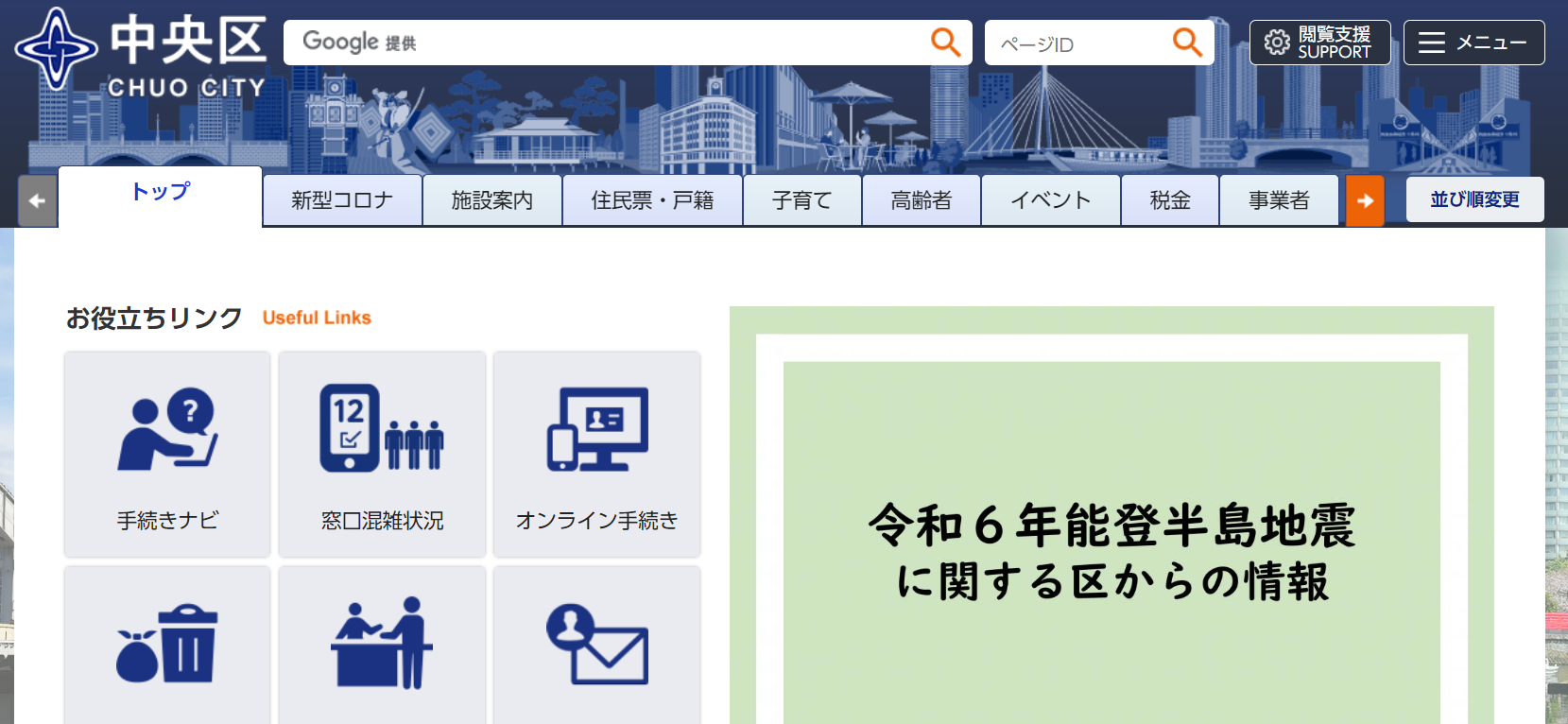Open the 高齢者 tab
Image resolution: width=1568 pixels, height=724 pixels.
click(x=922, y=200)
